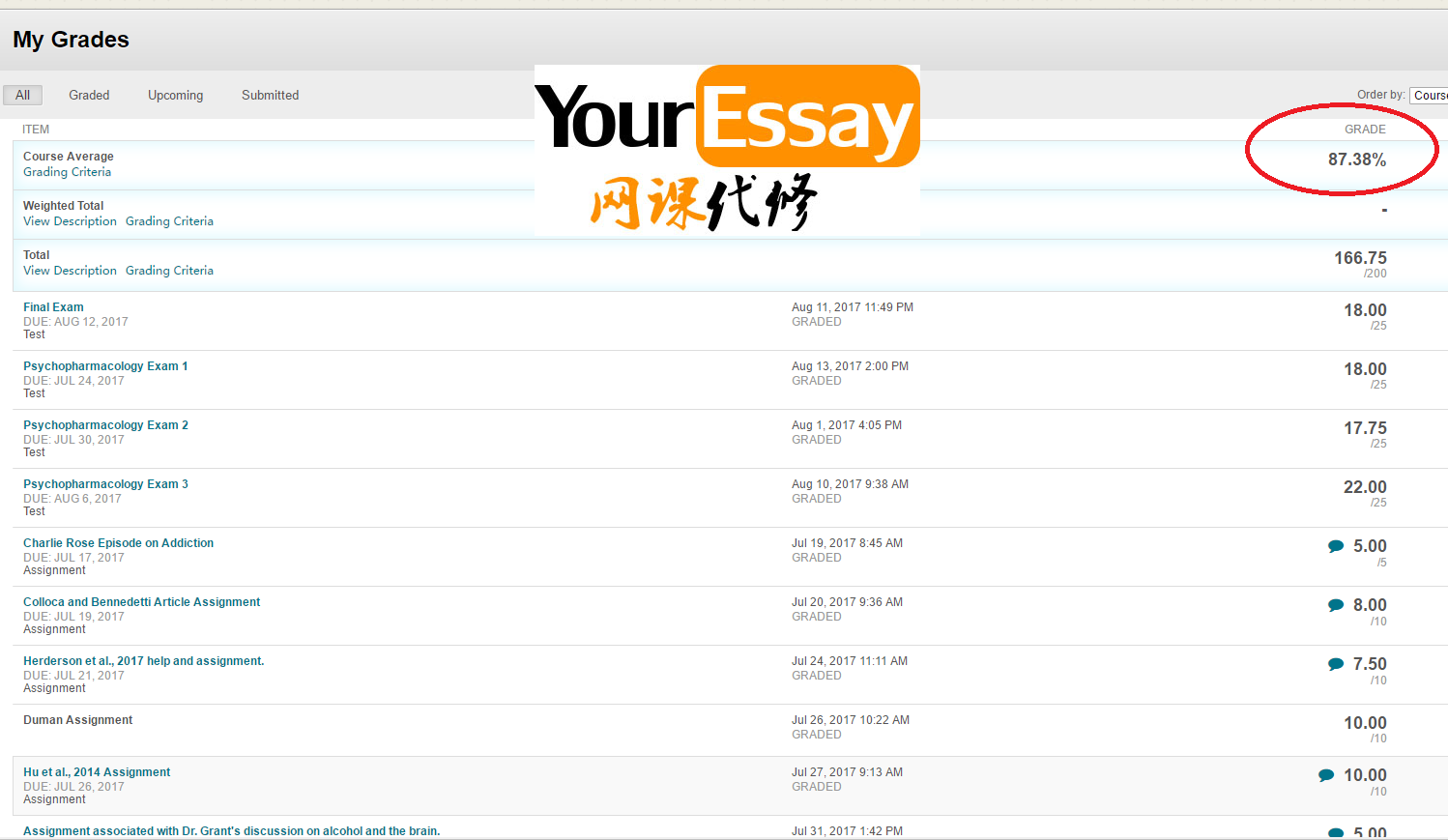
Task: Click Jul 24, 2017 11:11 AM timestamp
Action: (850, 661)
